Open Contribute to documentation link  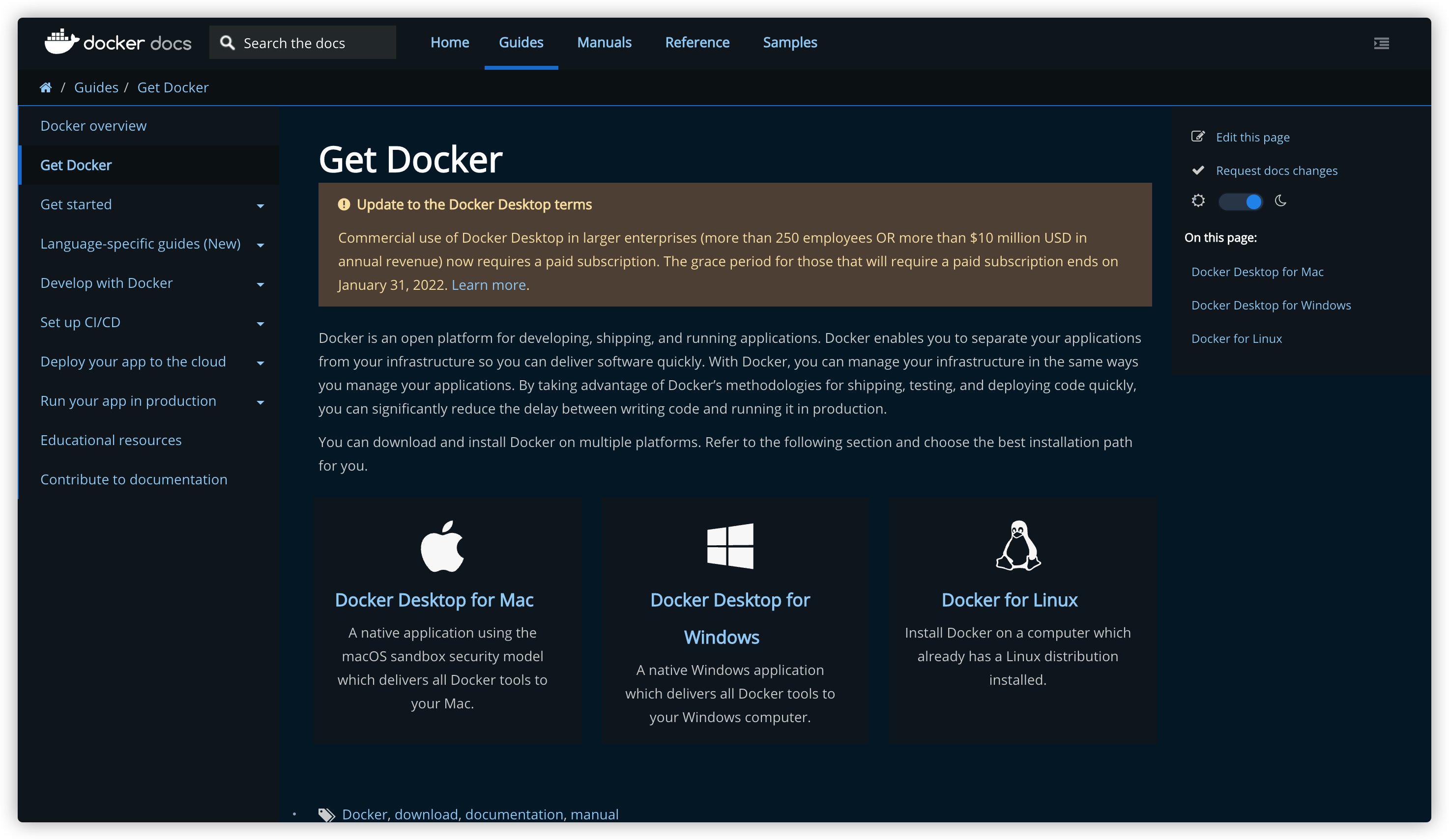pos(134,480)
